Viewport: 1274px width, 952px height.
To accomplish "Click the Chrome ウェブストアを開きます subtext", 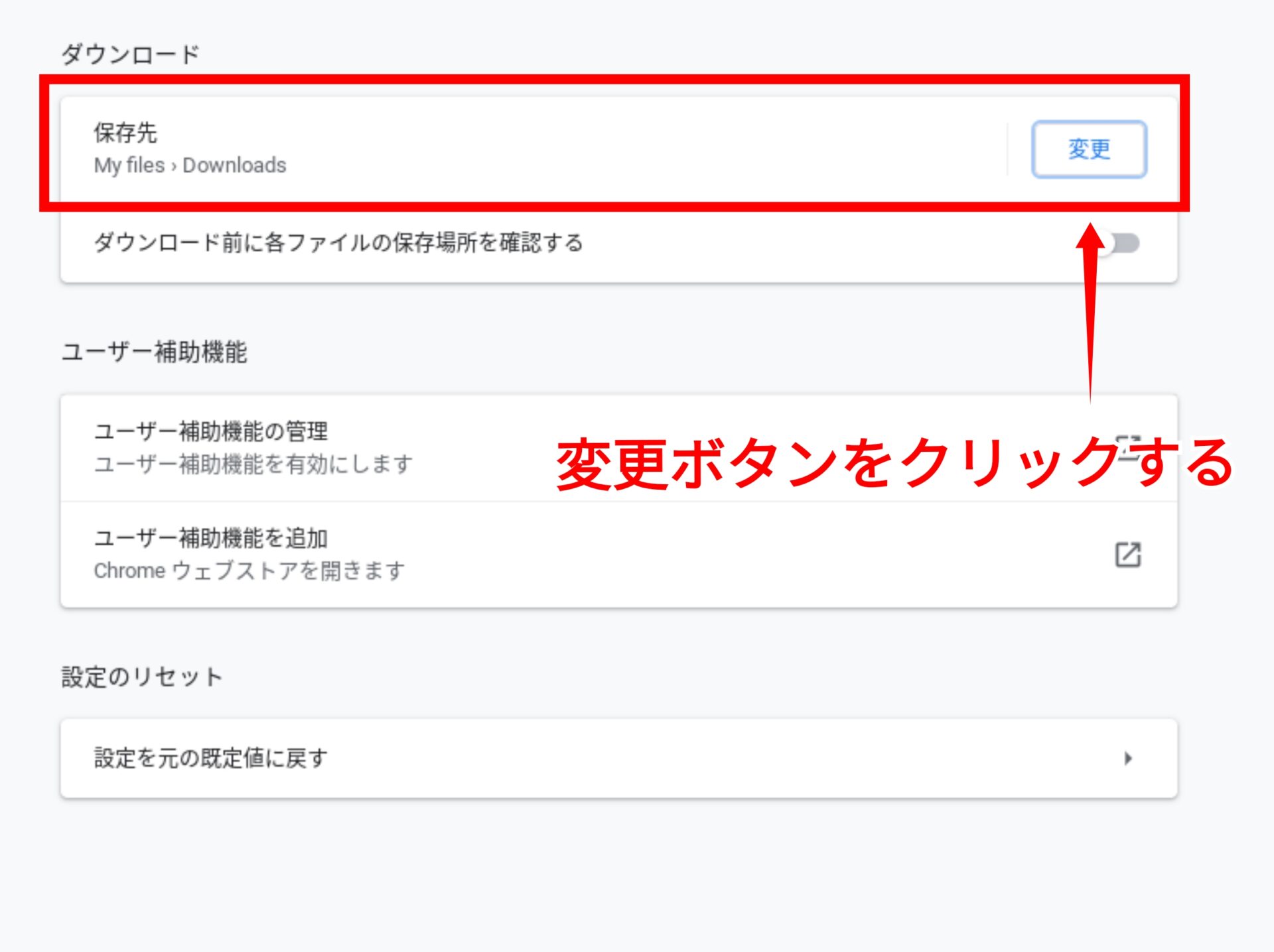I will [249, 571].
